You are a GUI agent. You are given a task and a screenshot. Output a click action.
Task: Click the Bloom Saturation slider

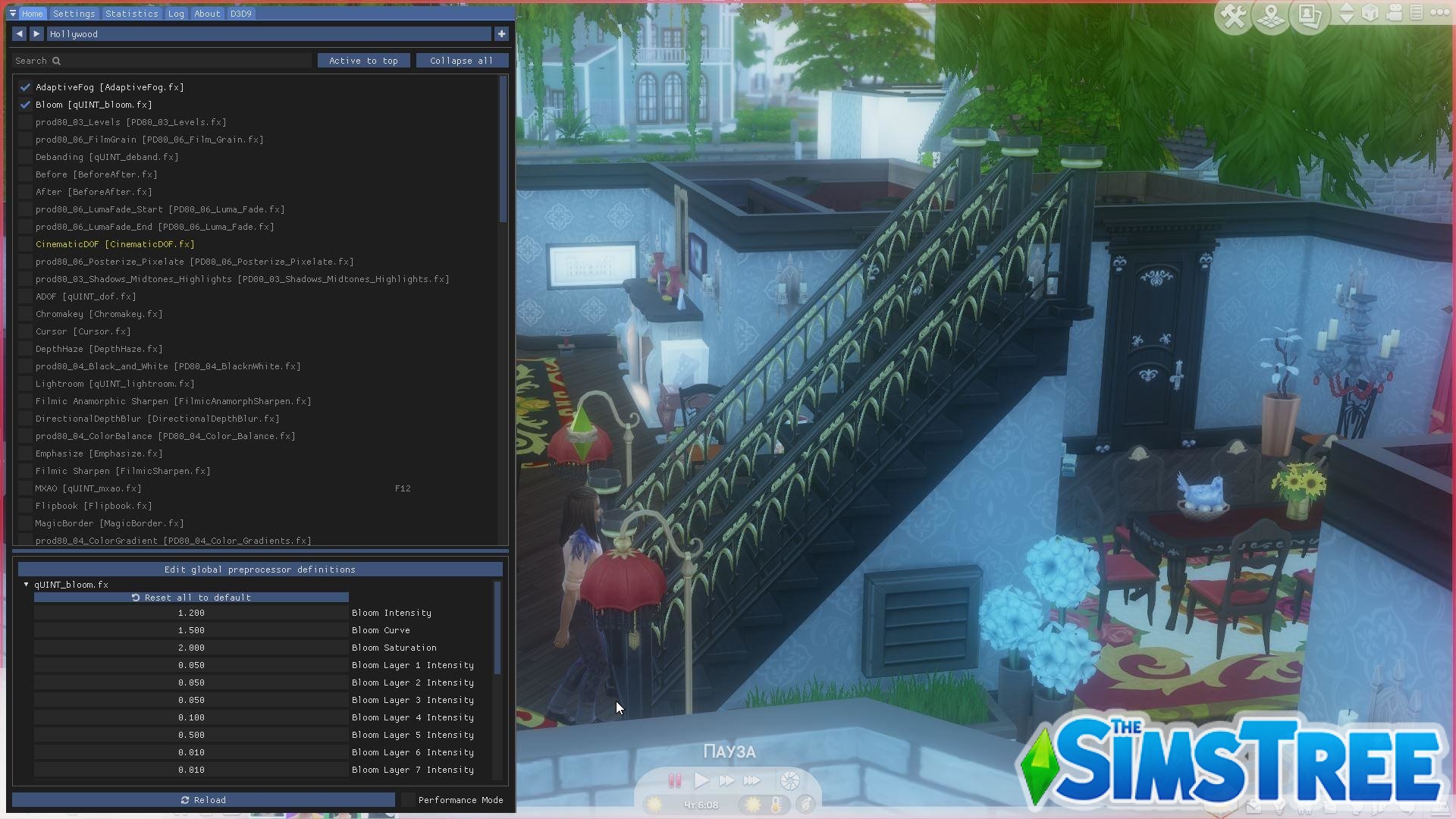191,648
